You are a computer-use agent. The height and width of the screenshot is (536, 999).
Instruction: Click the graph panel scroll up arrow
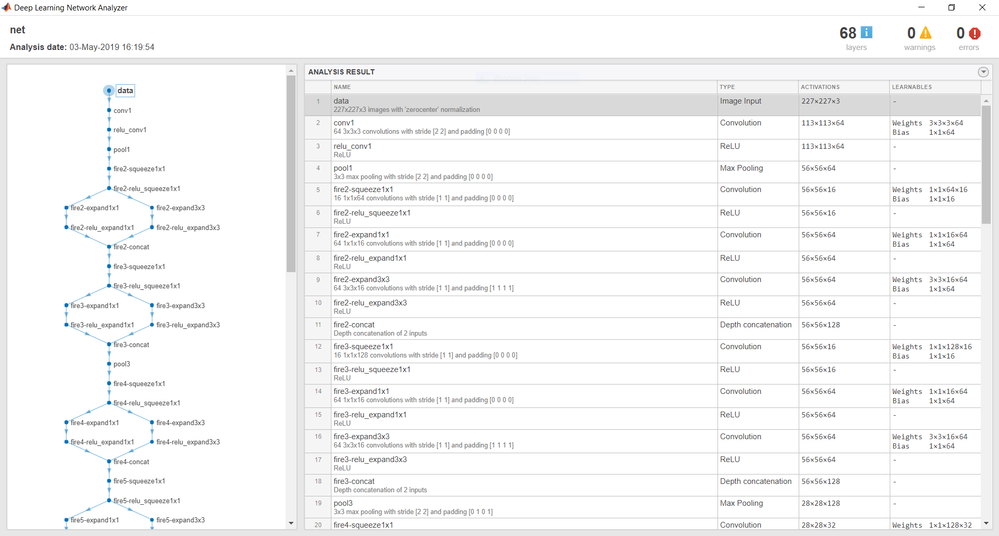click(x=291, y=71)
